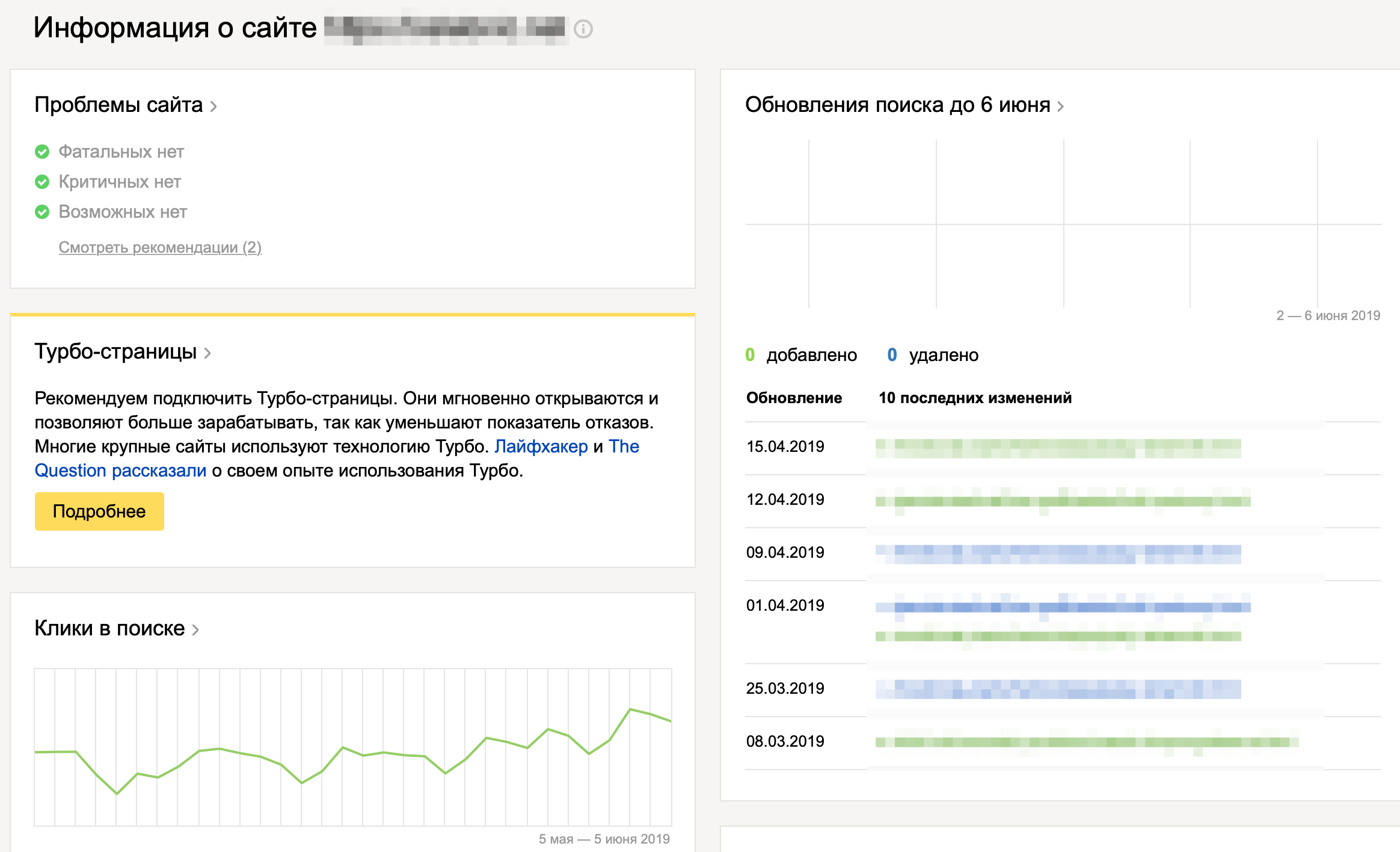Open the Турбо-страницы section chevron
Screen dimensions: 1400x852
coord(207,353)
